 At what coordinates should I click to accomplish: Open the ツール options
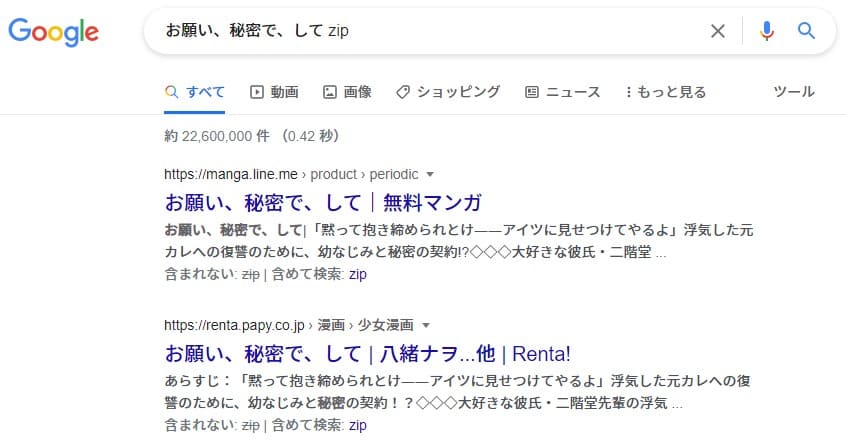pos(794,91)
